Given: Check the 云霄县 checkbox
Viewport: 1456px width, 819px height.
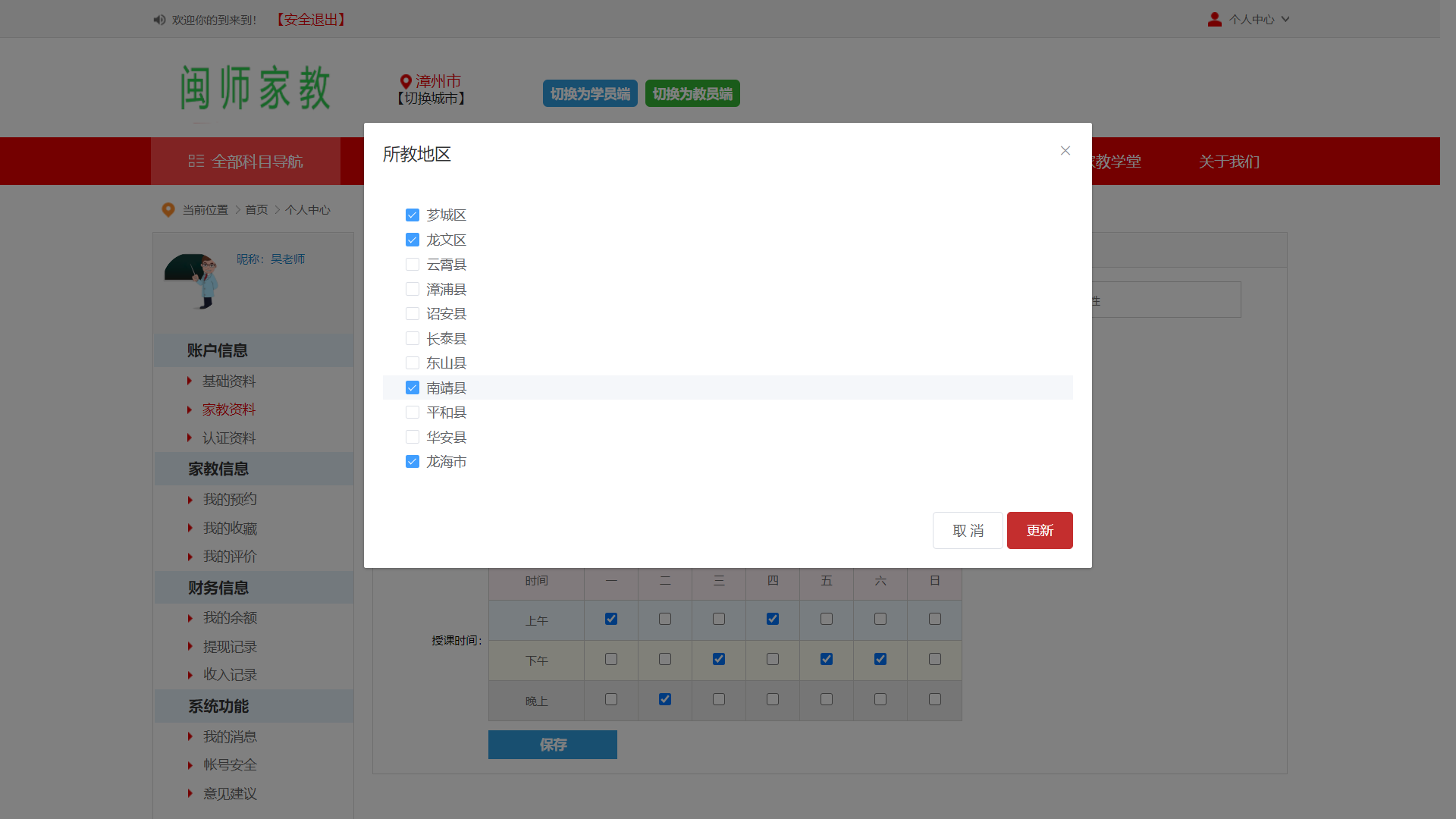Looking at the screenshot, I should pos(413,265).
